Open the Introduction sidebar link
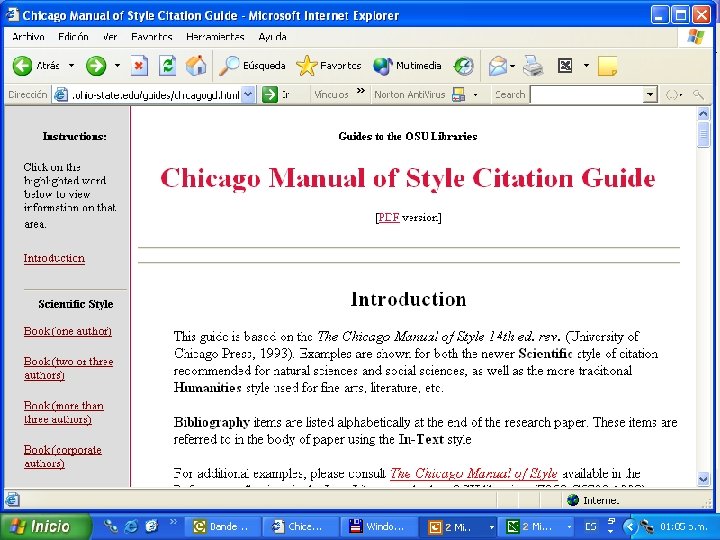Viewport: 720px width, 540px height. 54,258
